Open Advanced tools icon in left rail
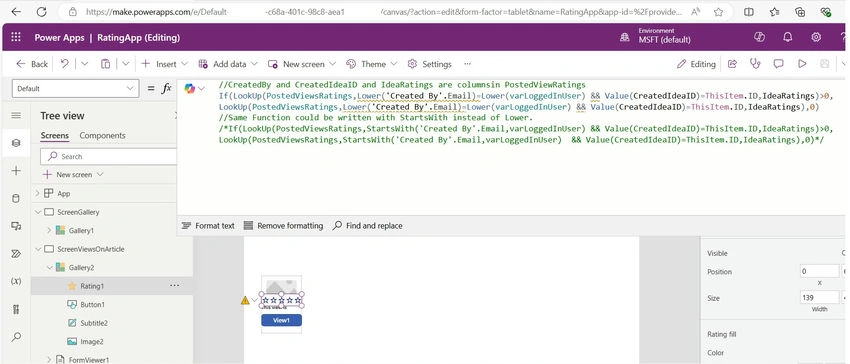 16,309
